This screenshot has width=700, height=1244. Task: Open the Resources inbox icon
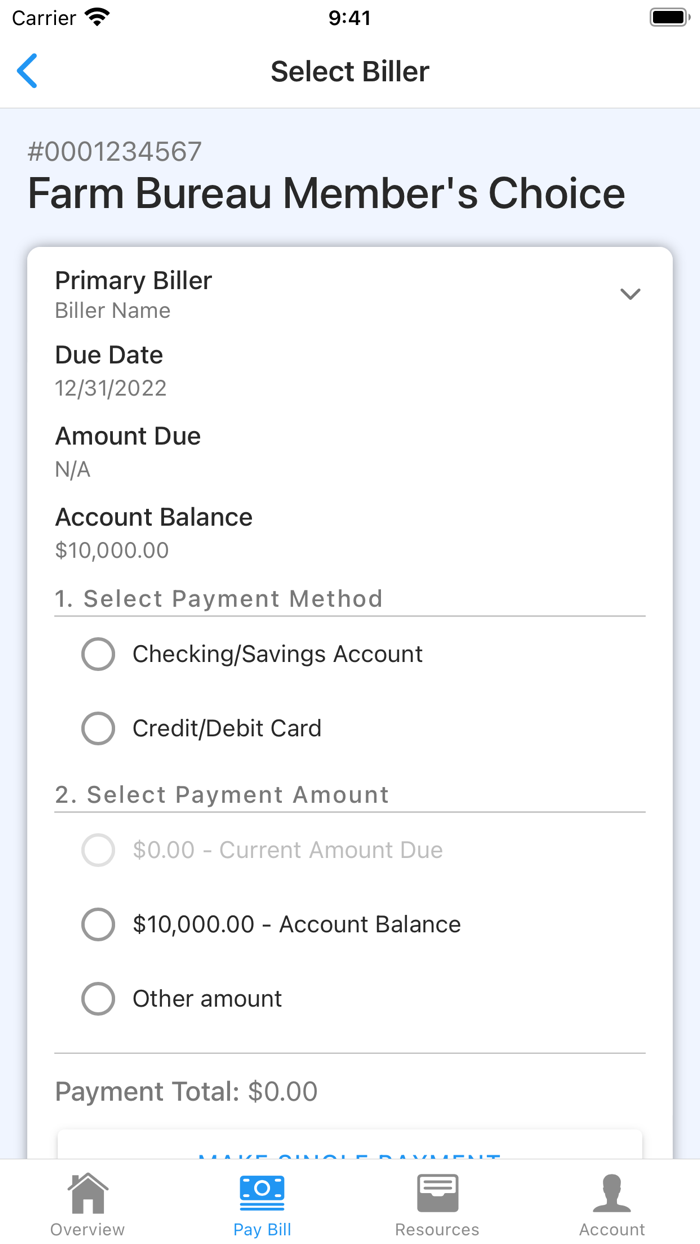[x=437, y=1193]
